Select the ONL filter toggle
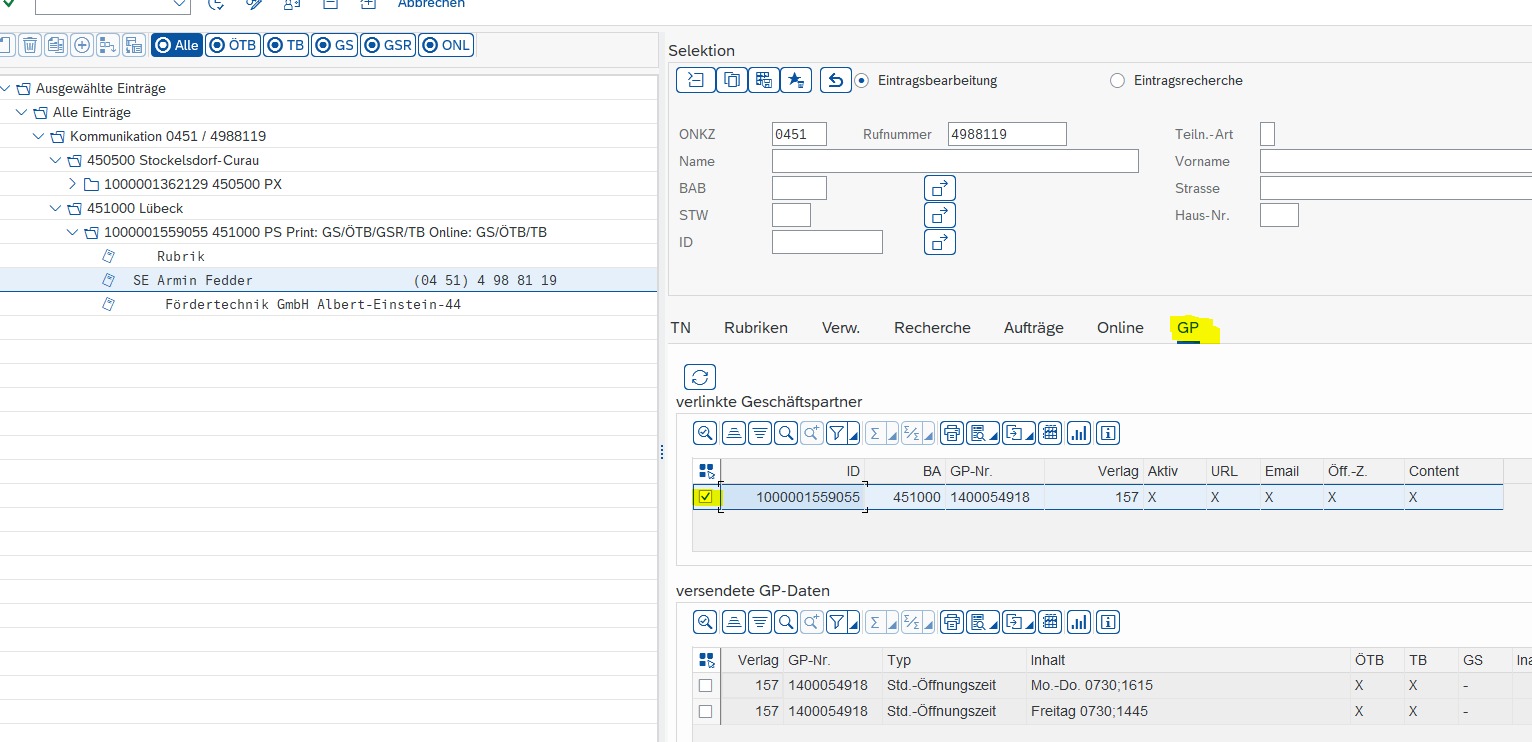This screenshot has height=742, width=1532. tap(446, 45)
